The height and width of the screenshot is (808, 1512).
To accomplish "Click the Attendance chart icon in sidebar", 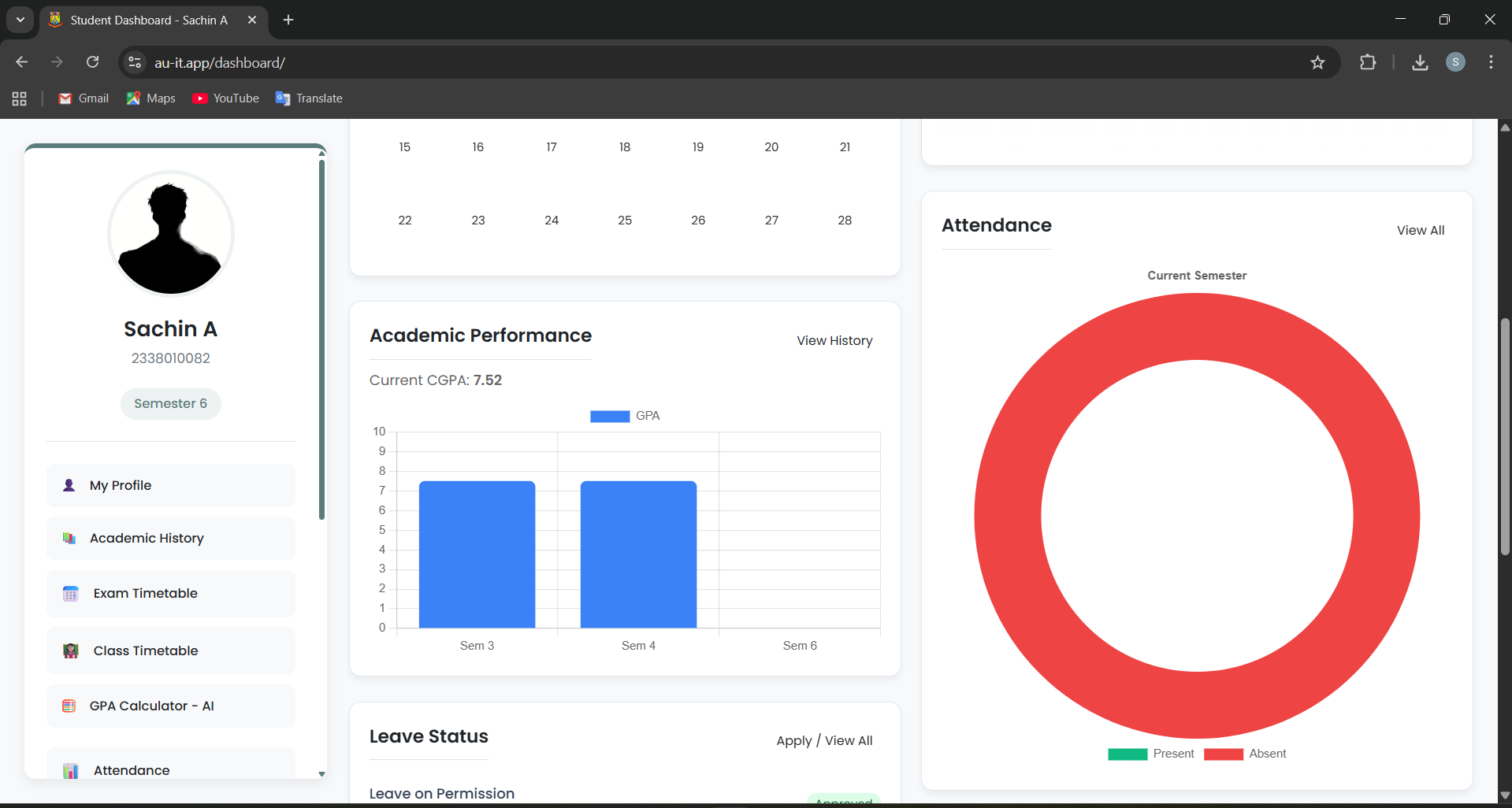I will coord(71,770).
